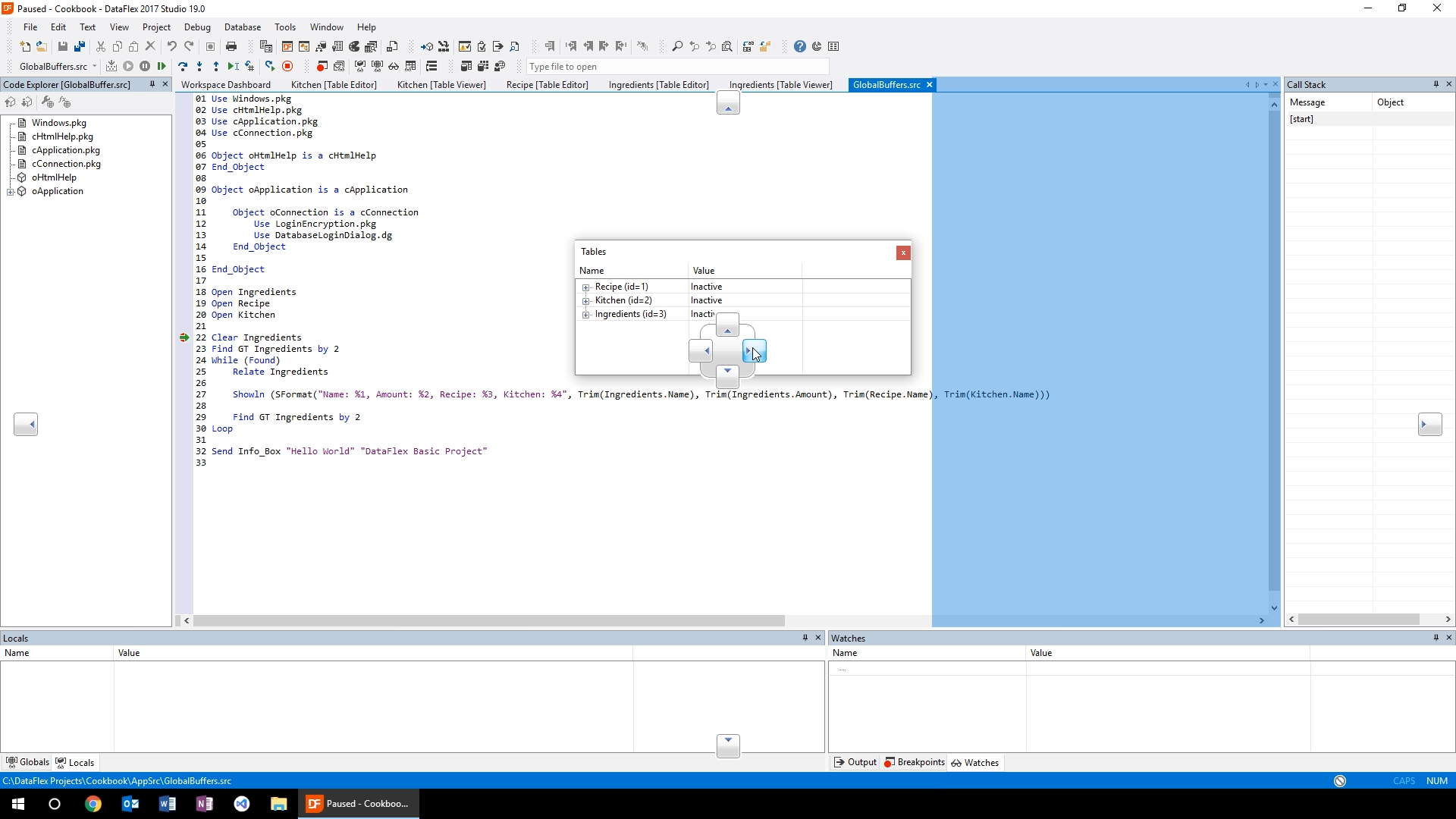Expand the oApplication tree node
1456x819 pixels.
[x=11, y=192]
